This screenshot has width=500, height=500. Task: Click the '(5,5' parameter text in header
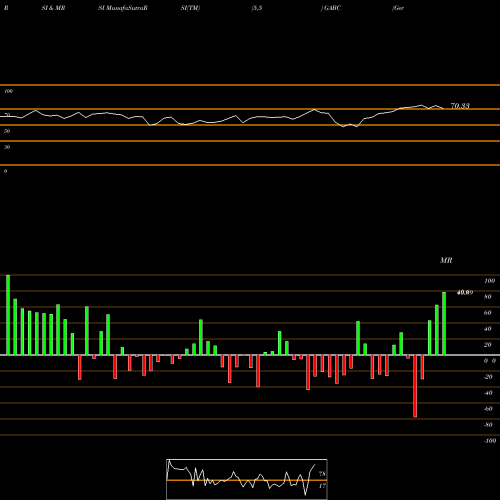point(257,8)
